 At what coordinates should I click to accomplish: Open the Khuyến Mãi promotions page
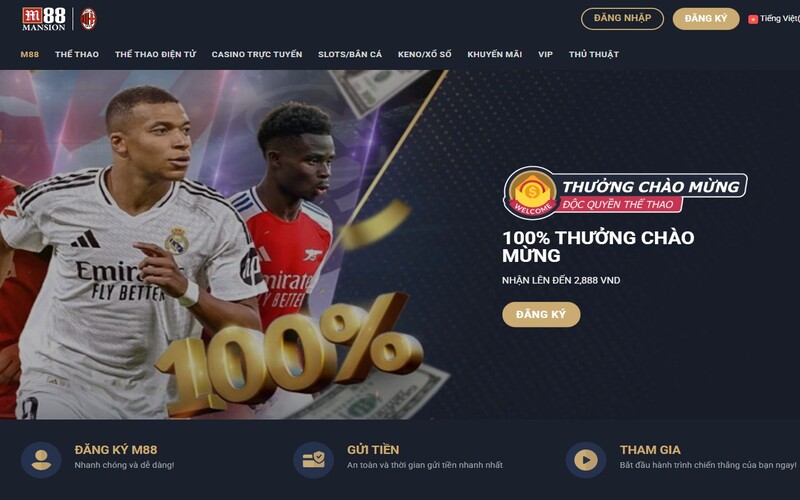[494, 54]
